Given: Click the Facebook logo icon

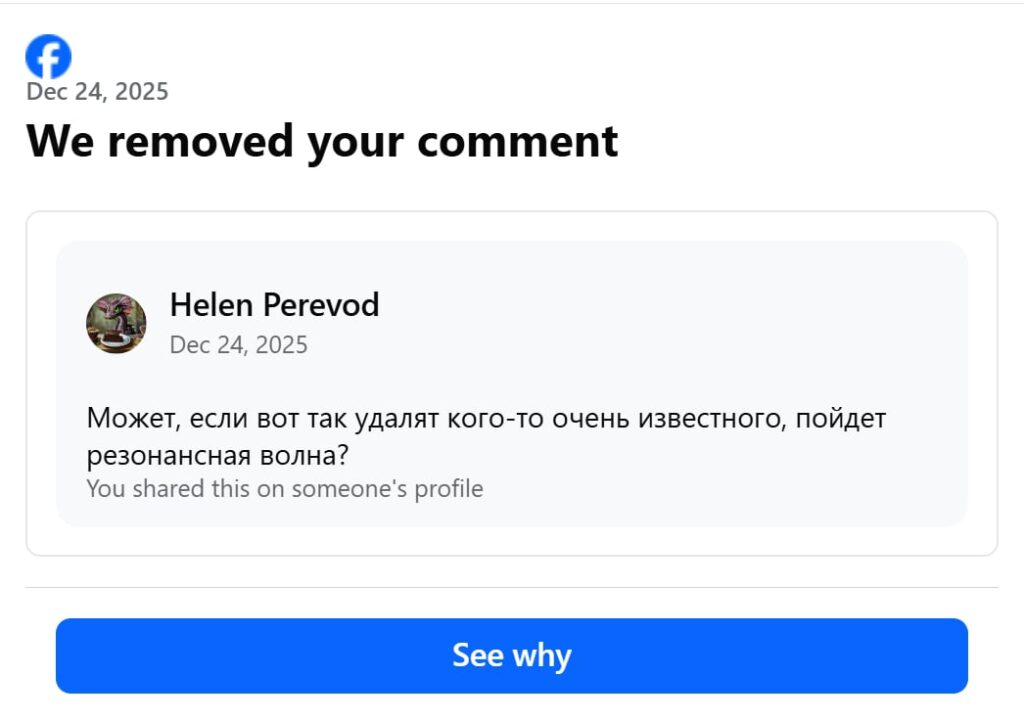Looking at the screenshot, I should tap(48, 57).
